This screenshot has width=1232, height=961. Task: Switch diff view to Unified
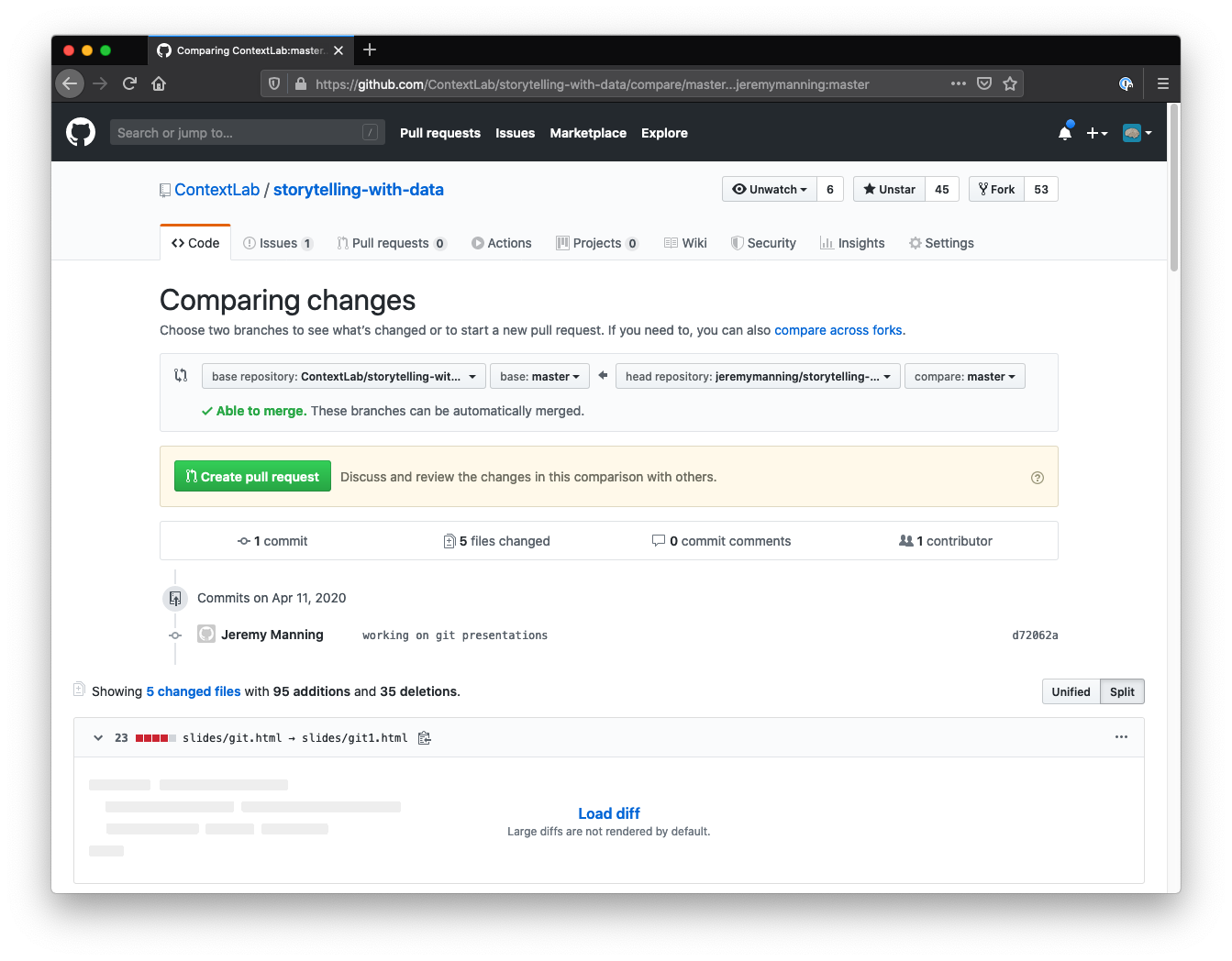[x=1071, y=691]
